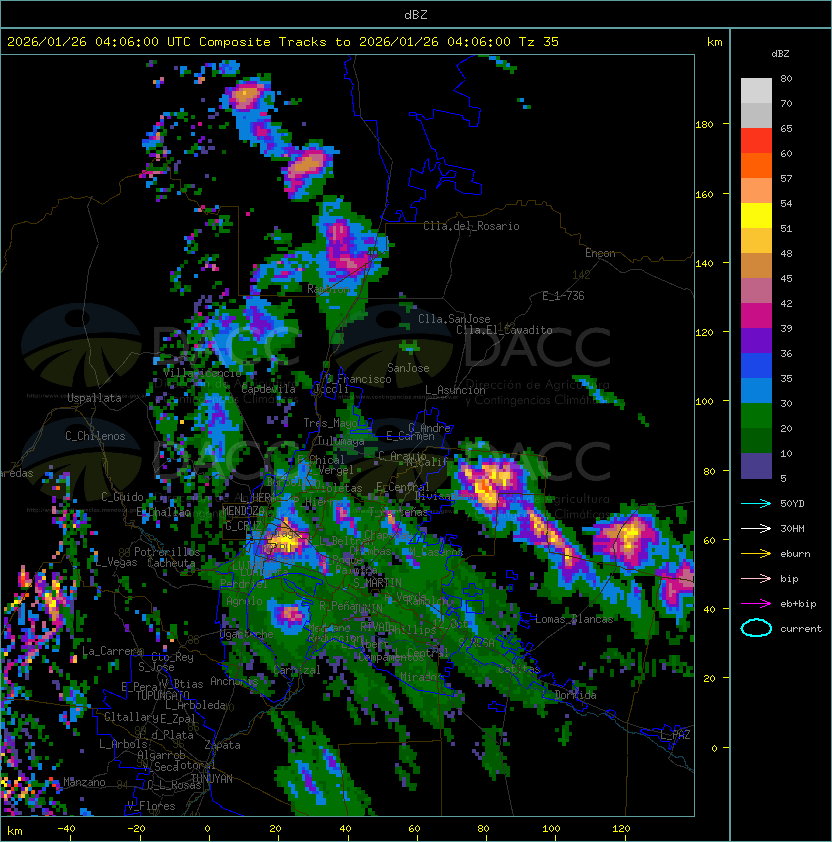Screen dimensions: 832x842
Task: Click the MENDOZA city label
Action: pyautogui.click(x=243, y=511)
